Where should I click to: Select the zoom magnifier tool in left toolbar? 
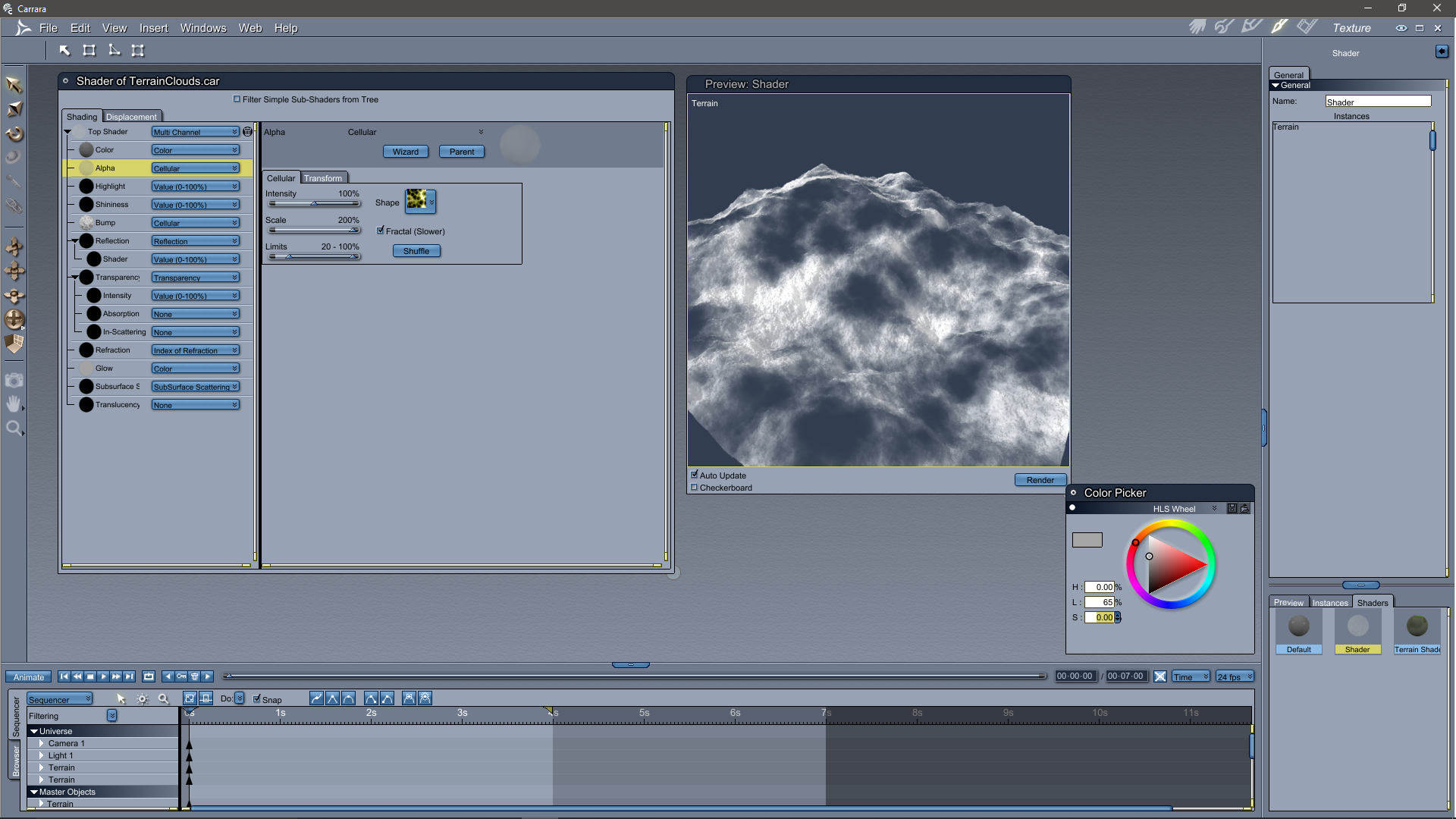(x=14, y=428)
